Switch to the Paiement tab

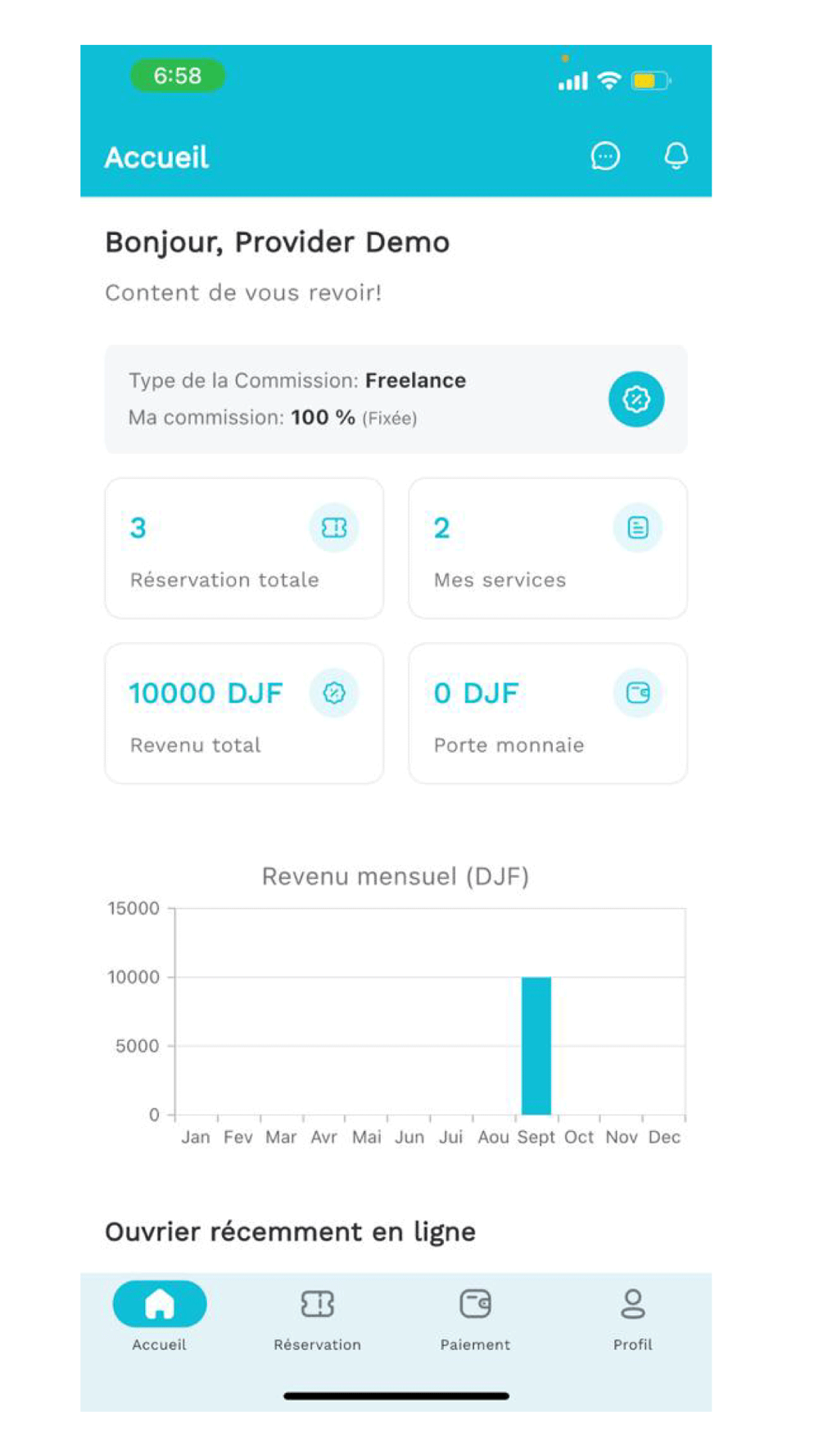click(x=475, y=1315)
